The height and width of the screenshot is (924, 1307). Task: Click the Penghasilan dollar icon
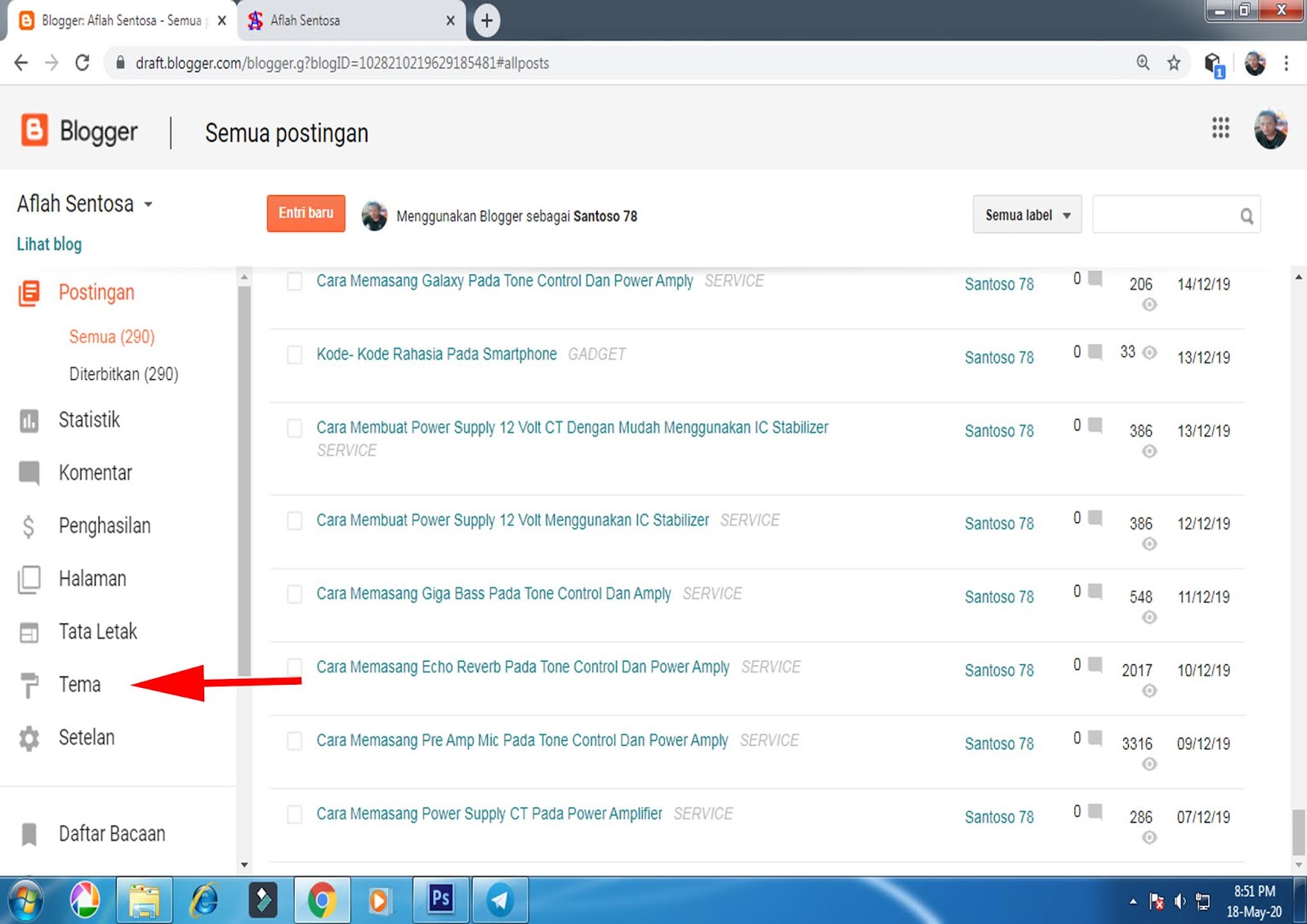click(29, 525)
